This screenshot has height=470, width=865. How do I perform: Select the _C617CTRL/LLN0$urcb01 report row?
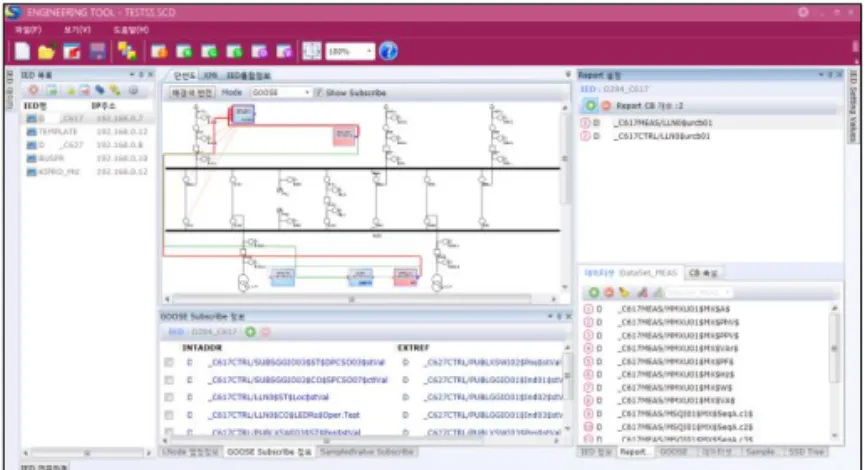(711, 136)
